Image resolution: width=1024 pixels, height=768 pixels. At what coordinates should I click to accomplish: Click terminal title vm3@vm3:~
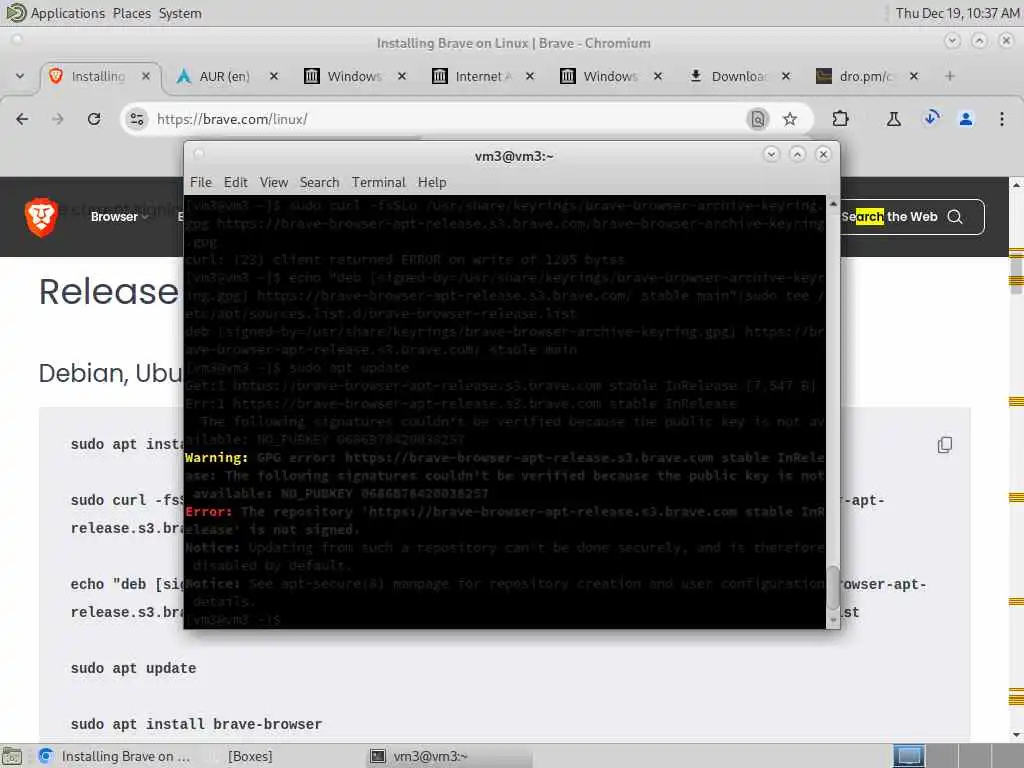tap(514, 156)
